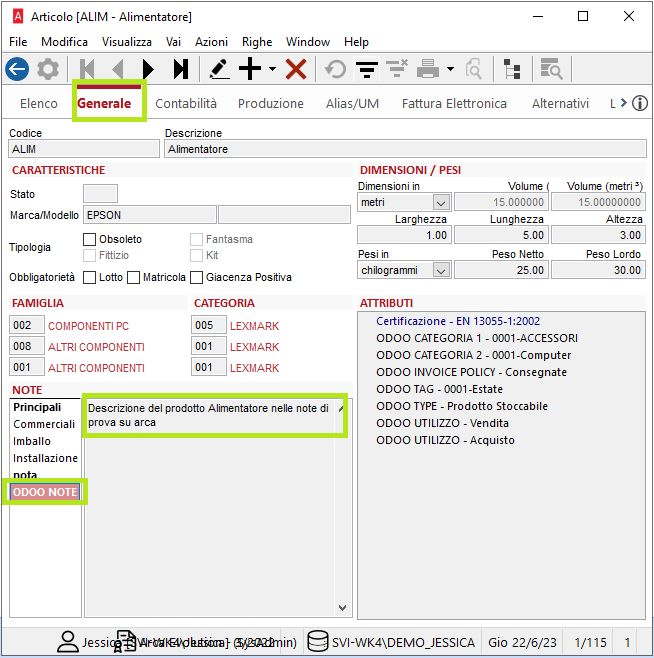Click the red X delete icon
This screenshot has width=654, height=658.
(296, 69)
